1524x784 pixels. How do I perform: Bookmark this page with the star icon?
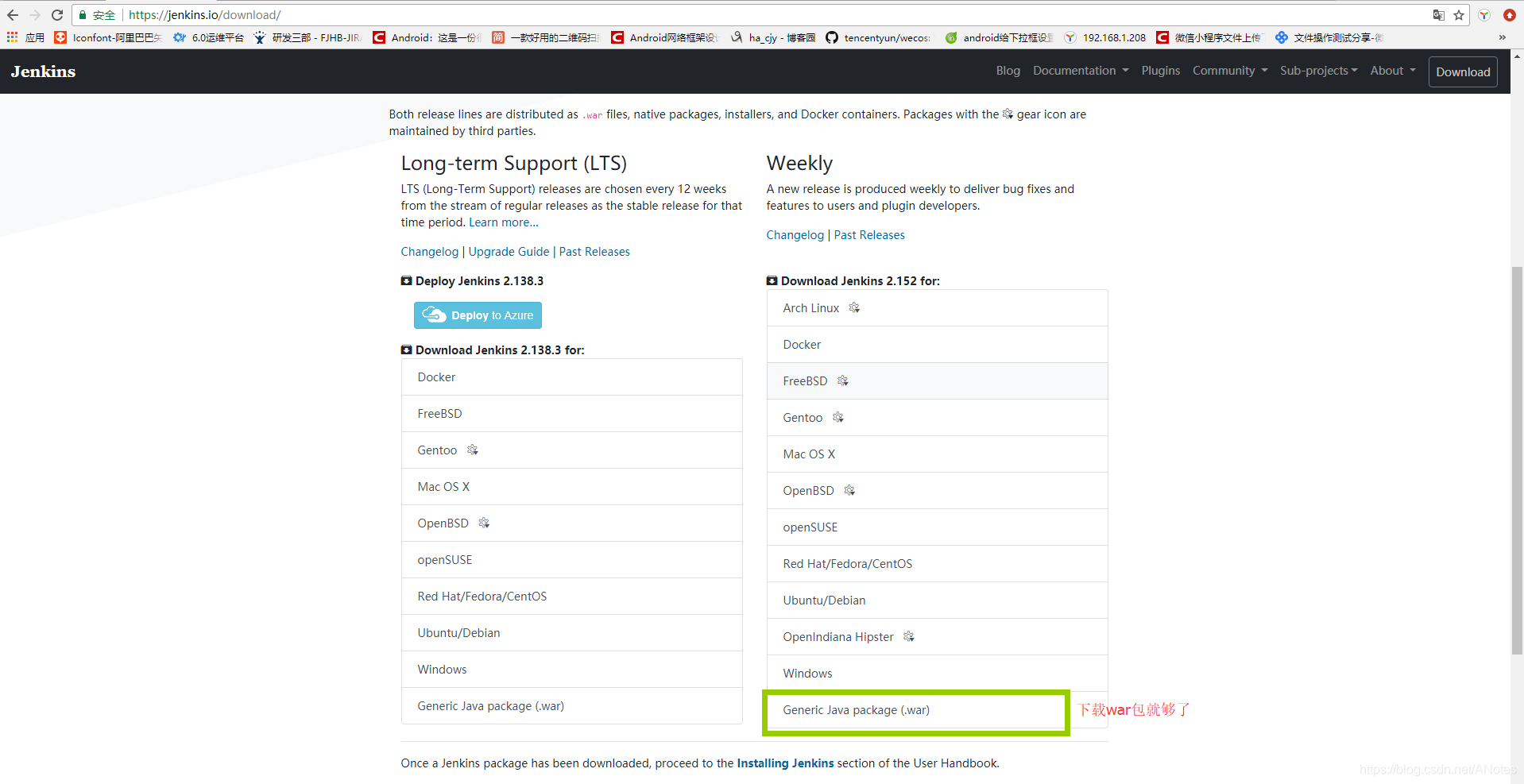(x=1459, y=15)
